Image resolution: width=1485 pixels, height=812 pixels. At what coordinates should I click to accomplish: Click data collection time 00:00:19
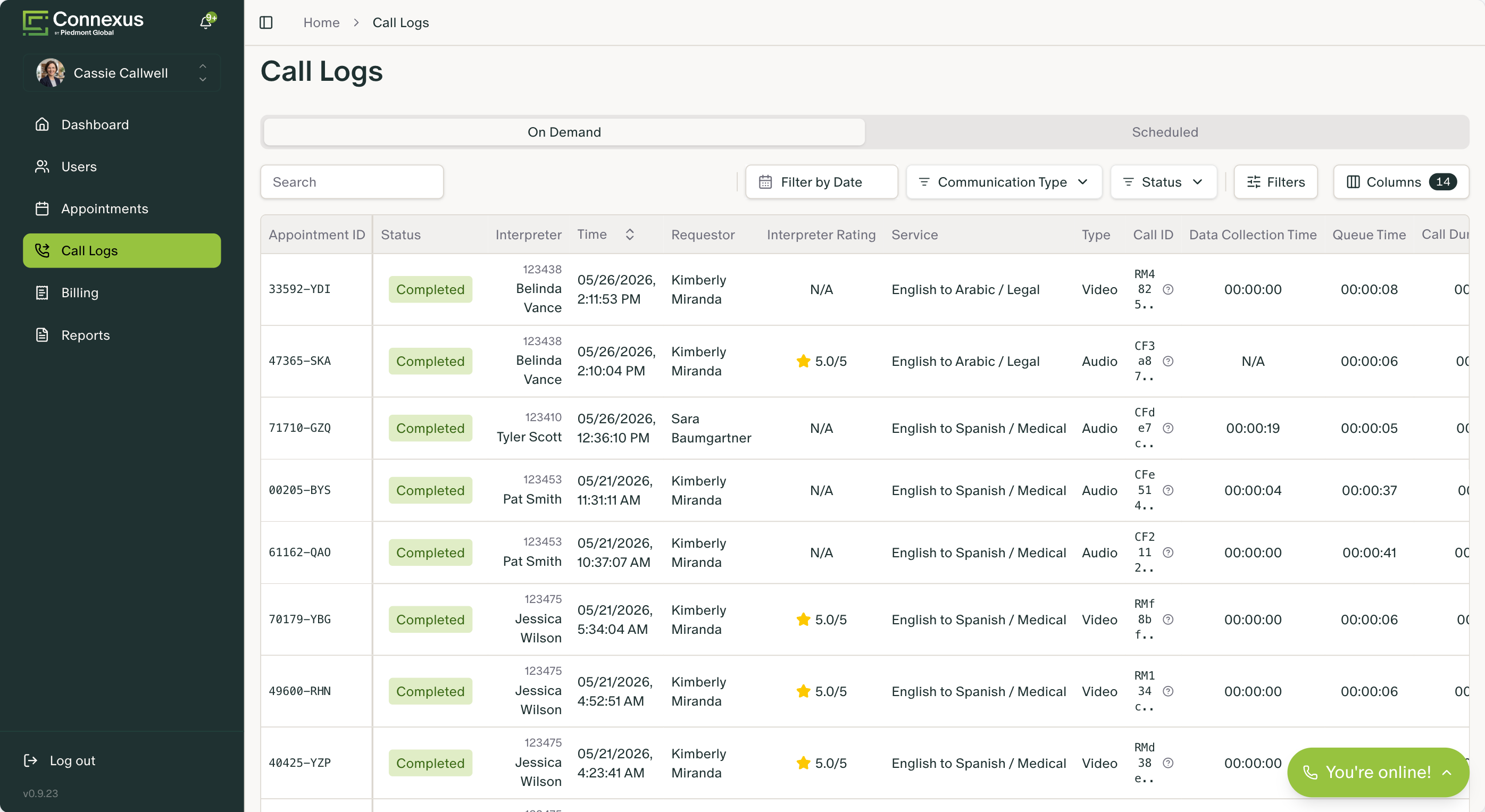click(x=1253, y=428)
